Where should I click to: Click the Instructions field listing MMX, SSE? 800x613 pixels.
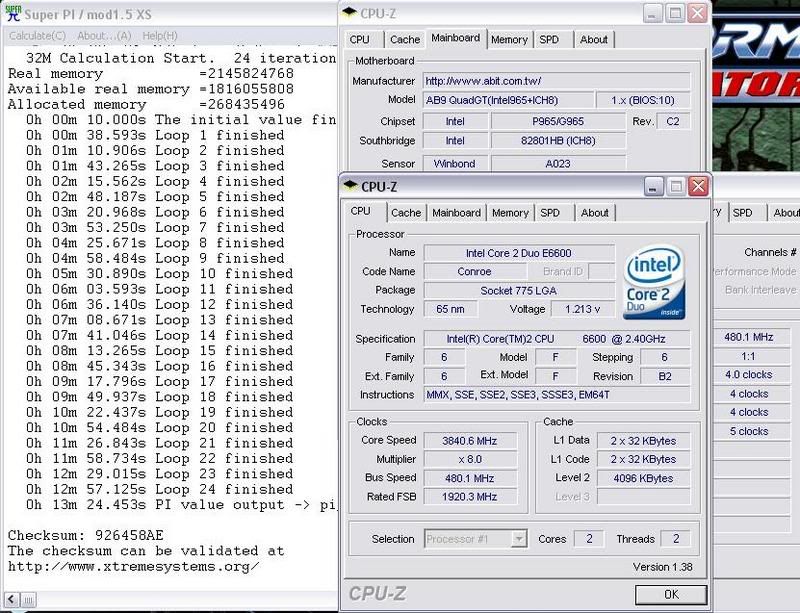coord(557,395)
